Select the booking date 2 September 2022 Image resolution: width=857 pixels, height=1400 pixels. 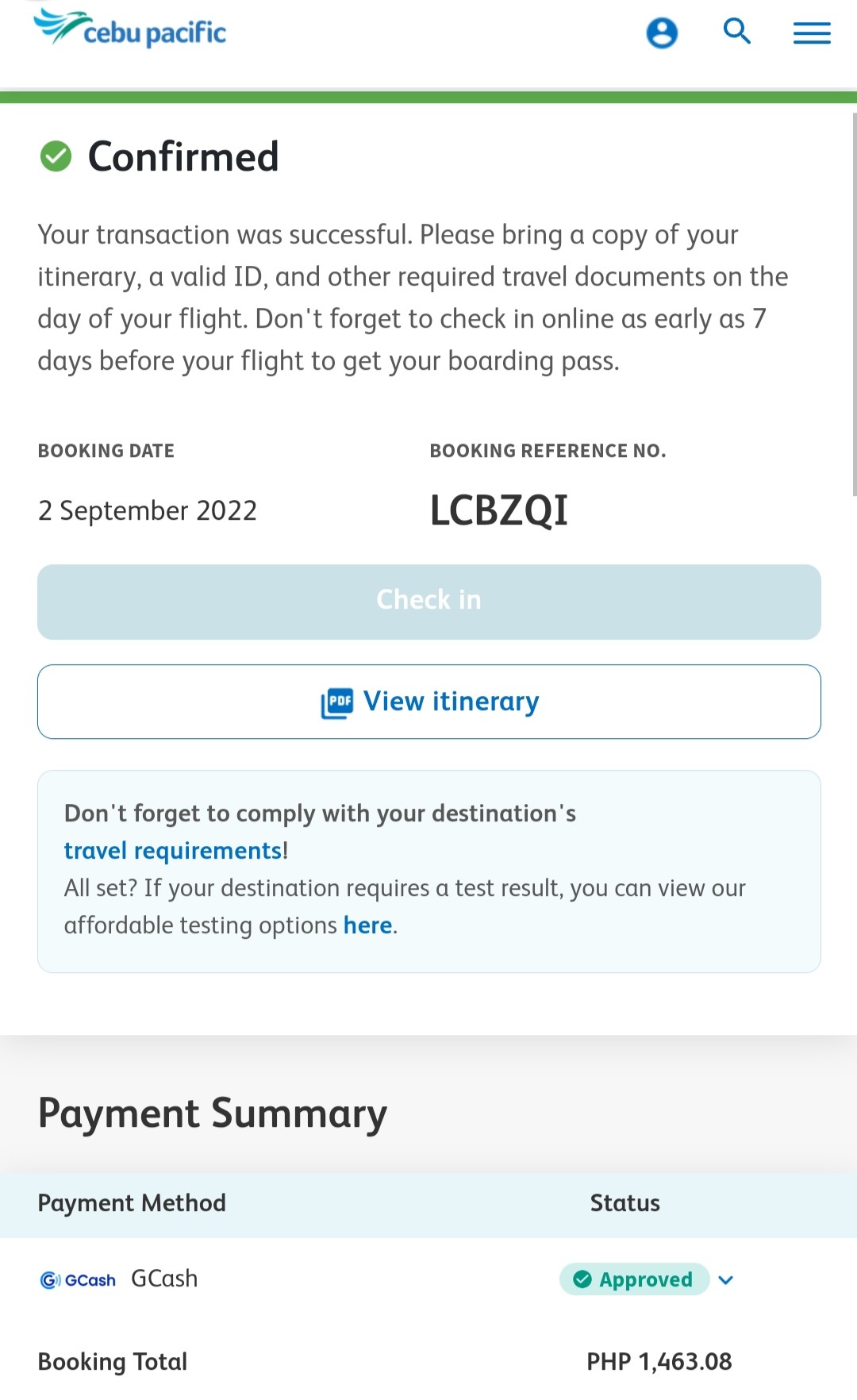[x=148, y=510]
